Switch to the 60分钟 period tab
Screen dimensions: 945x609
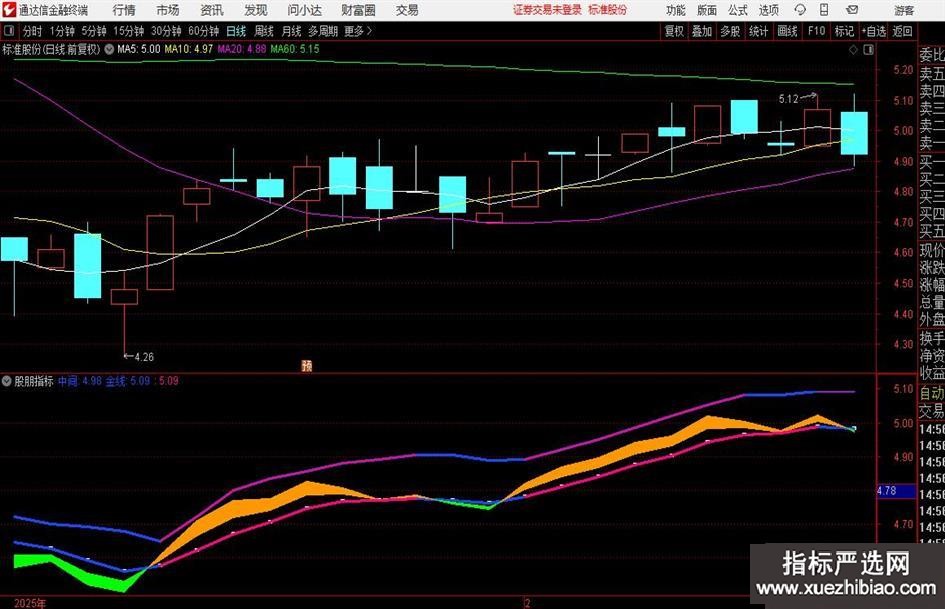point(204,31)
